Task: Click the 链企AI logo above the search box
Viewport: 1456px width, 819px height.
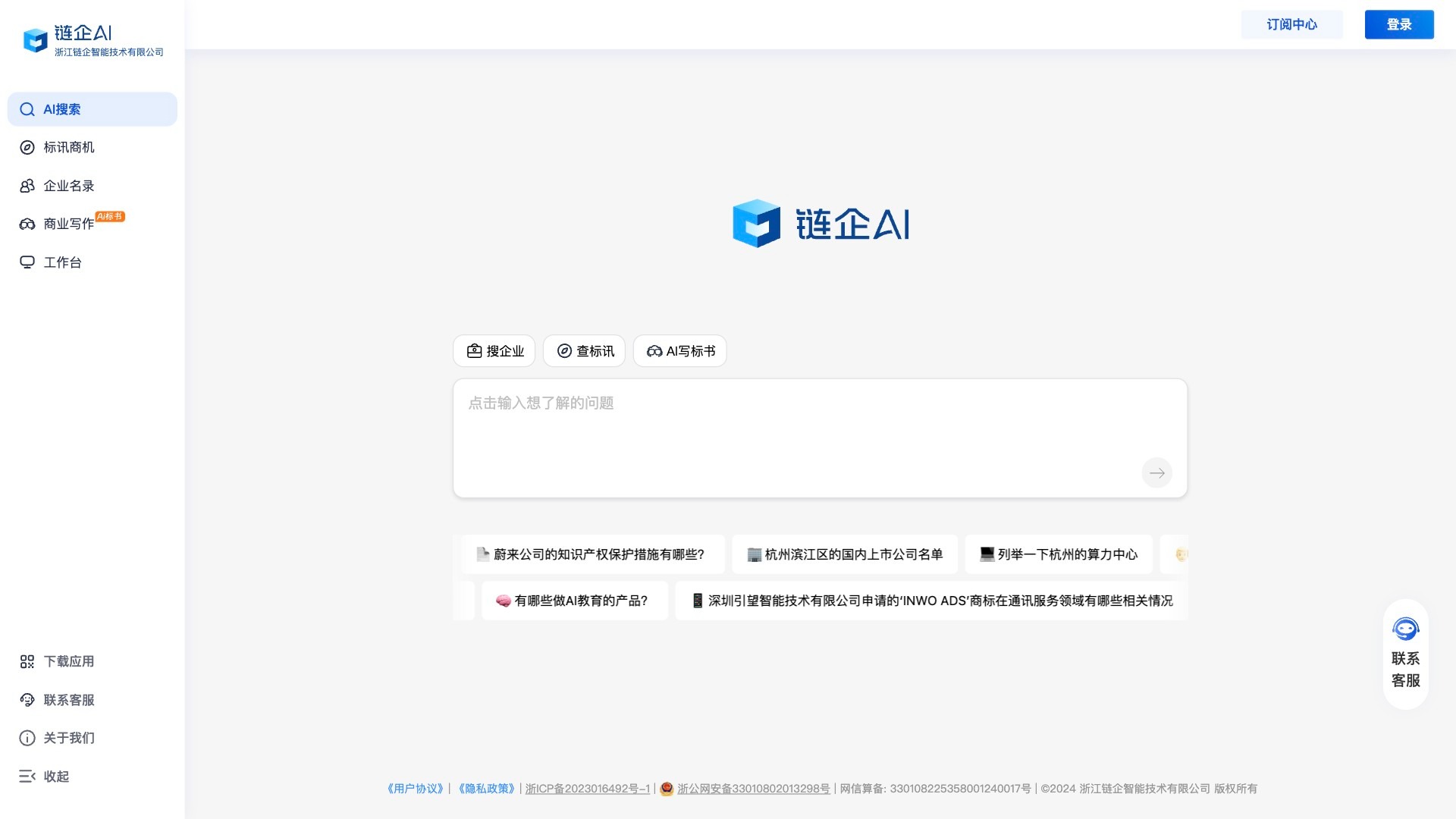Action: (820, 223)
